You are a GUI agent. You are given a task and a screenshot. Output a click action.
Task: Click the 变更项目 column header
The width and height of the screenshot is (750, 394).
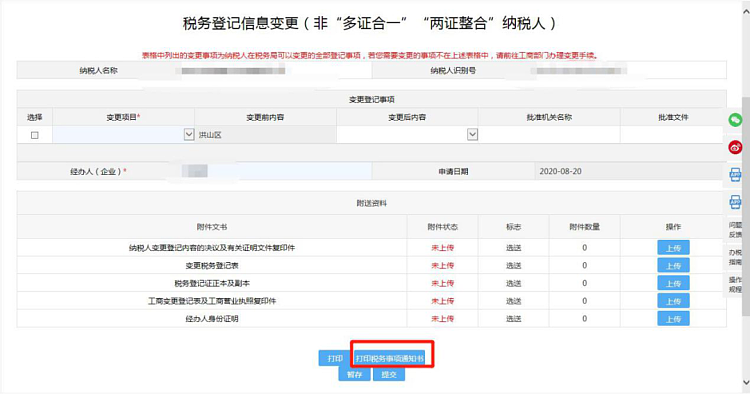123,117
